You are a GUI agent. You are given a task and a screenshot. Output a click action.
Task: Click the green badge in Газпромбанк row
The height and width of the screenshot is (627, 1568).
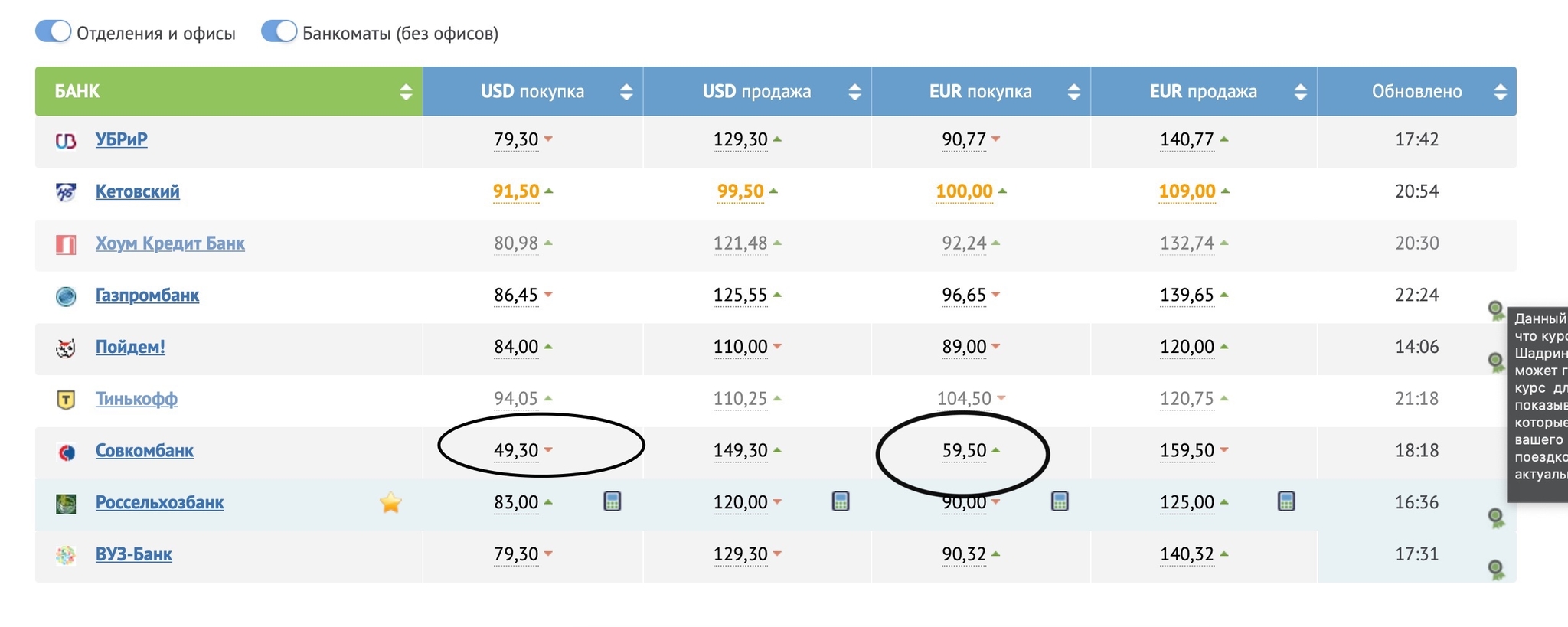point(1496,310)
